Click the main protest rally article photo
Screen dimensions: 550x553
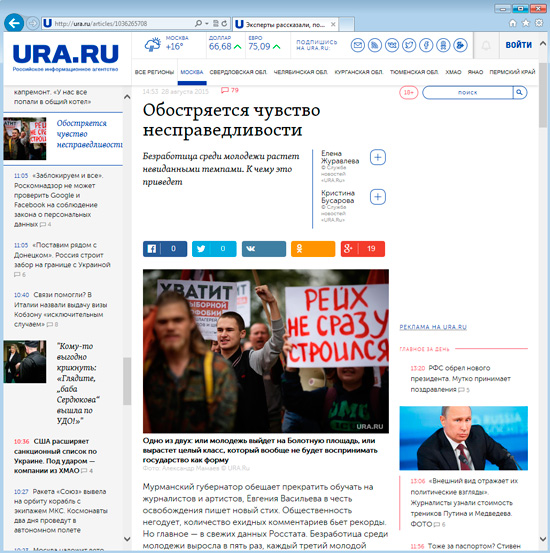[266, 351]
